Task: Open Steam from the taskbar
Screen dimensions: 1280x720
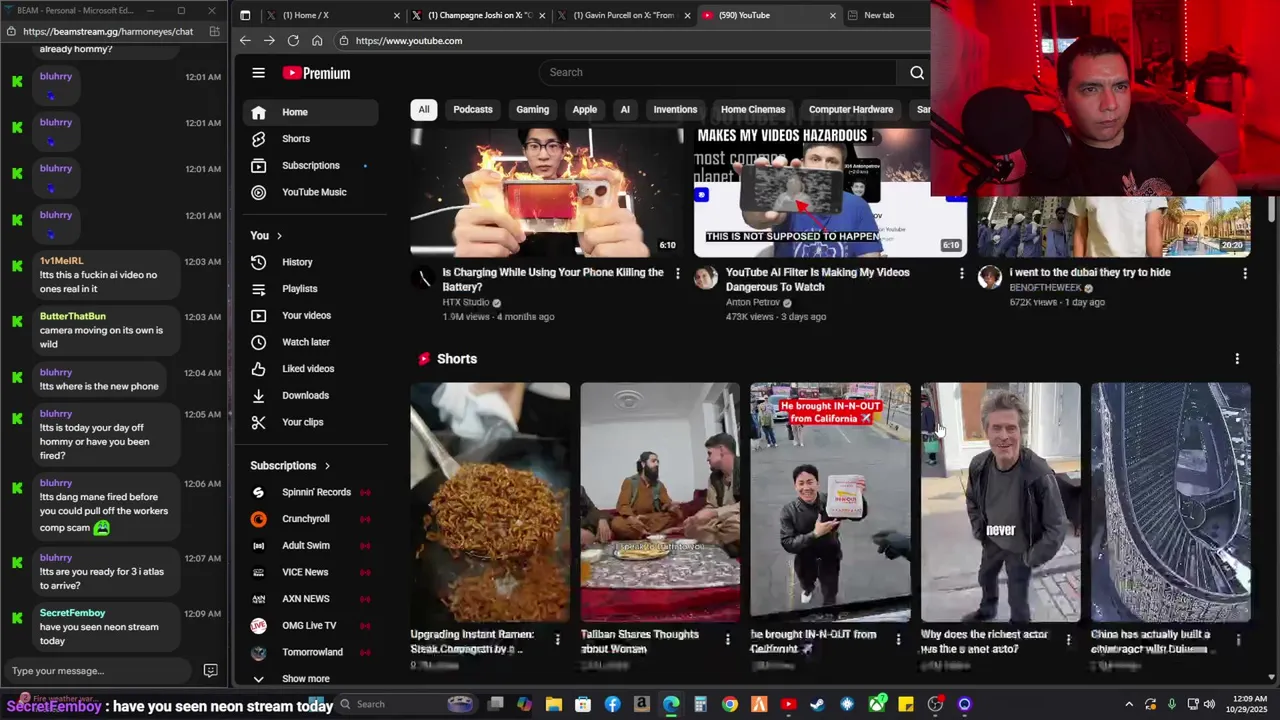Action: point(818,705)
